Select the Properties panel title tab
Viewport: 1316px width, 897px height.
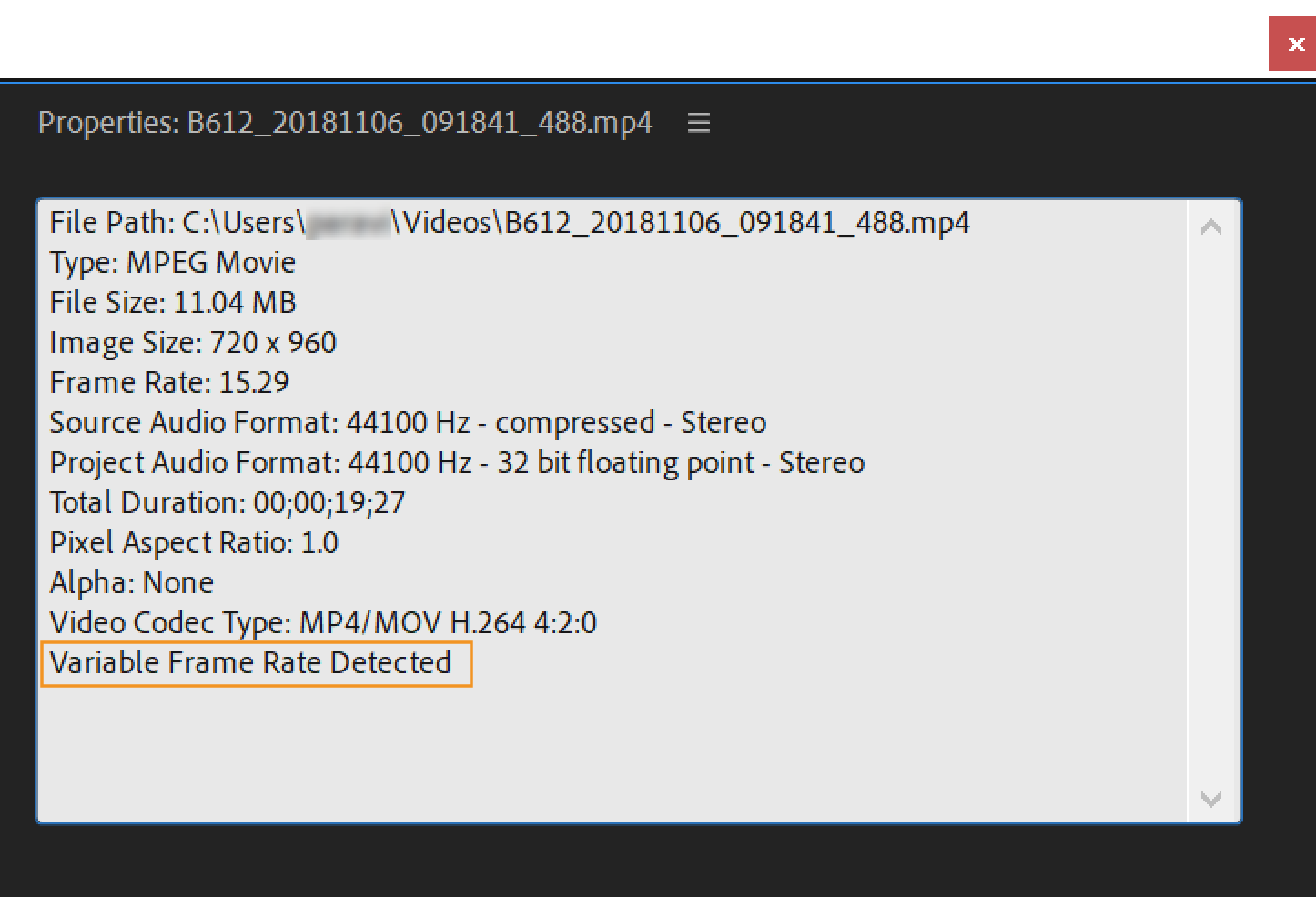point(345,123)
